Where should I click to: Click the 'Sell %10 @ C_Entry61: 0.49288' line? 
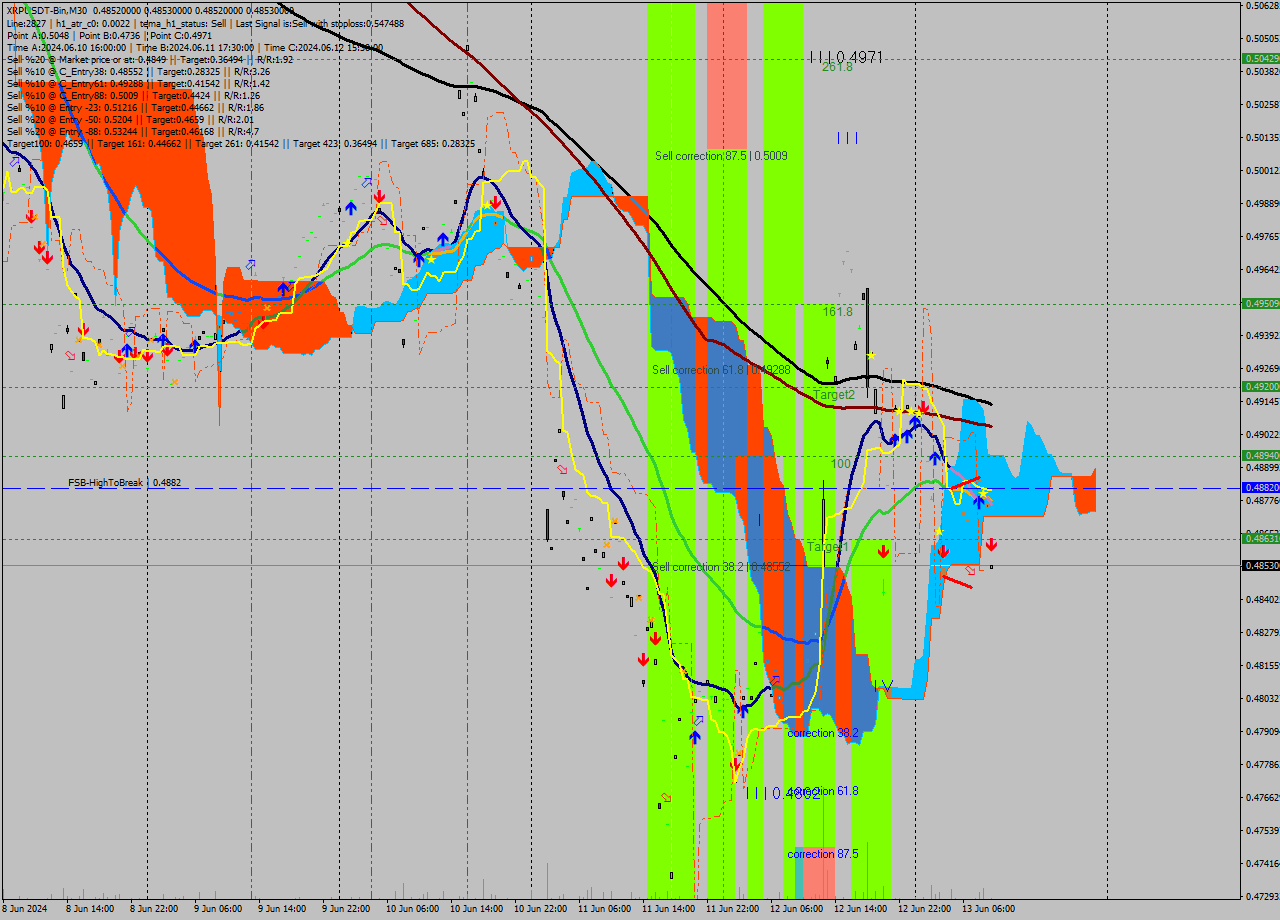tap(138, 83)
